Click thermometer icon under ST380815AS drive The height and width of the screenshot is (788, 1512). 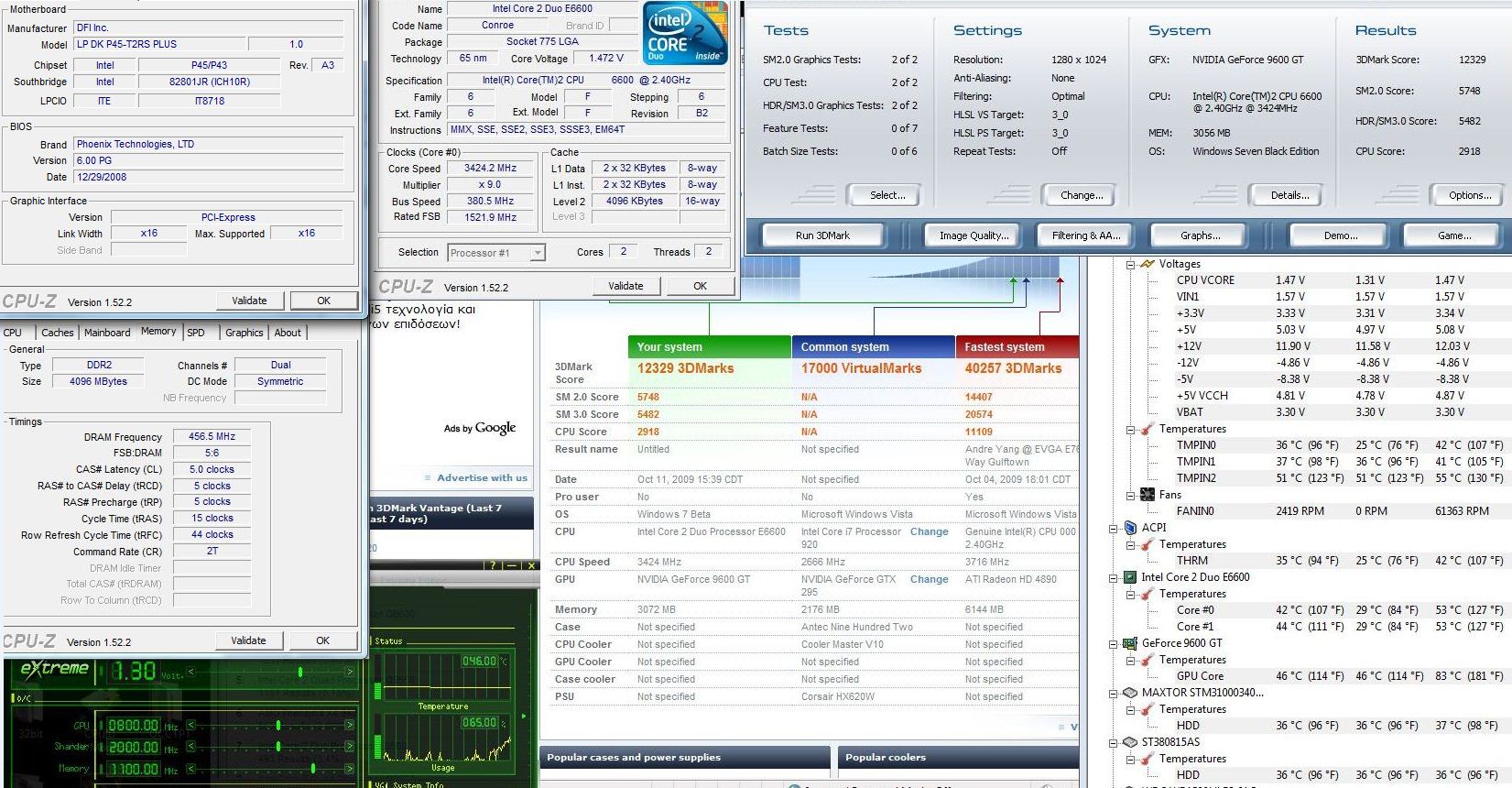(x=1148, y=759)
